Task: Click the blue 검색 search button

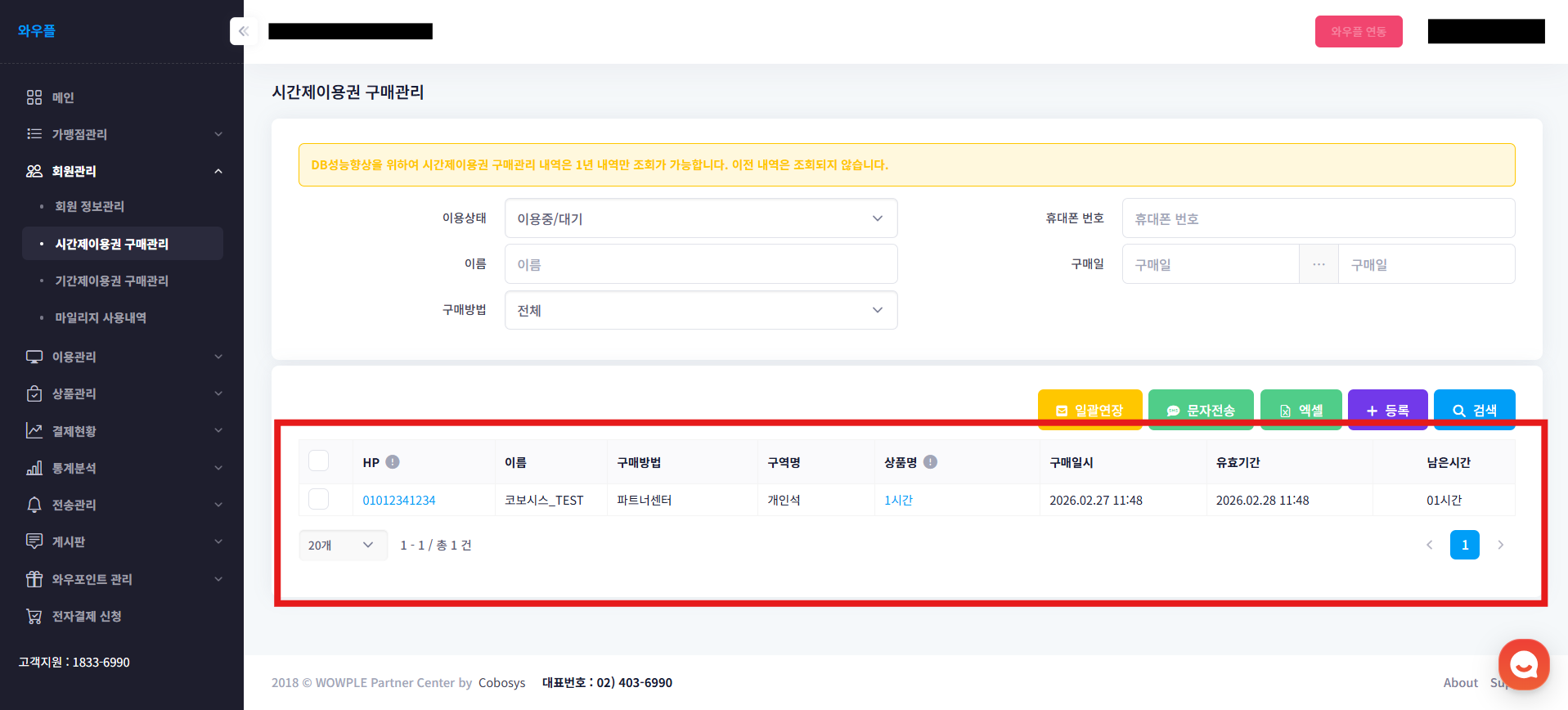Action: point(1474,409)
